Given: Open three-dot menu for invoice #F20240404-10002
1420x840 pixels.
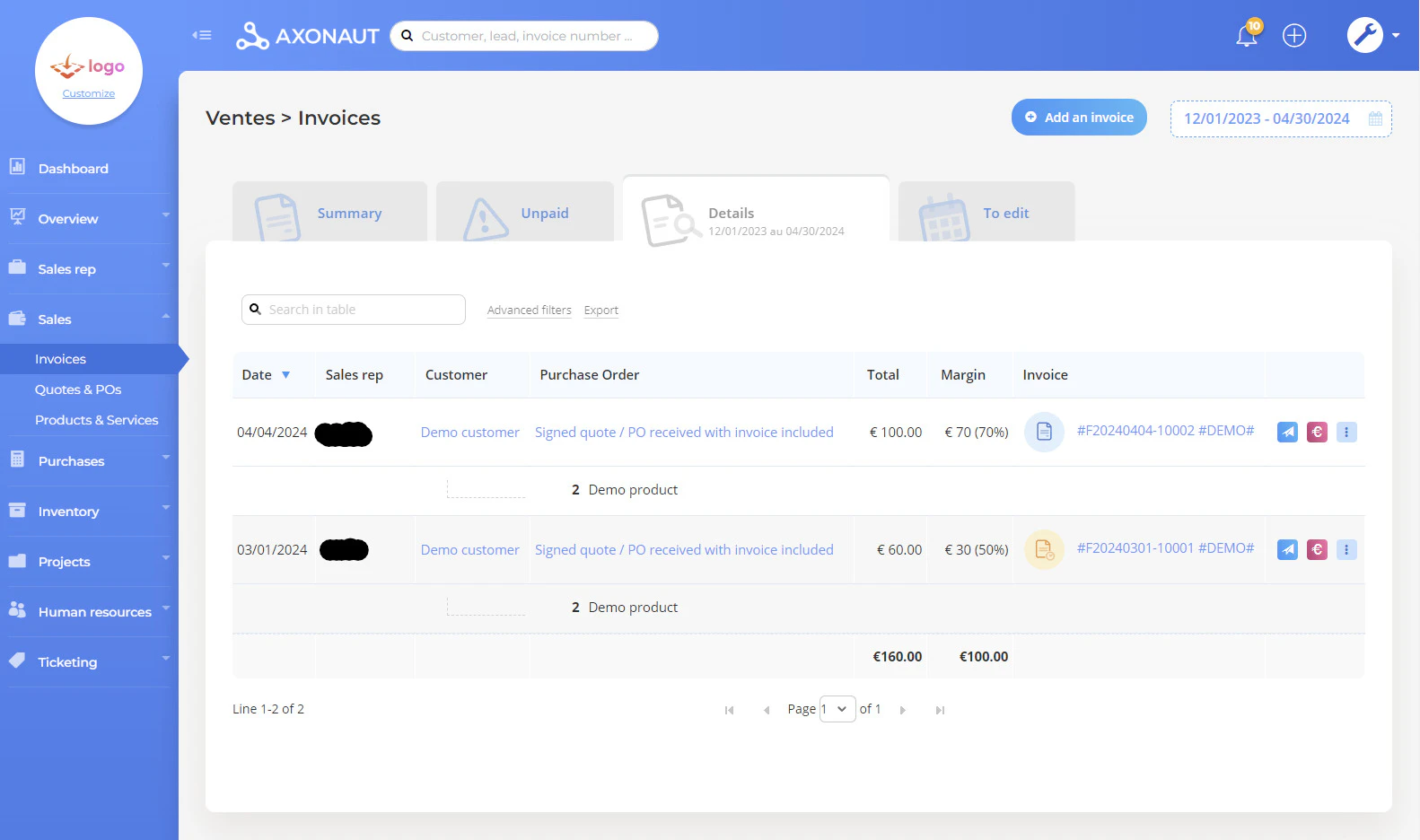Looking at the screenshot, I should (x=1346, y=432).
